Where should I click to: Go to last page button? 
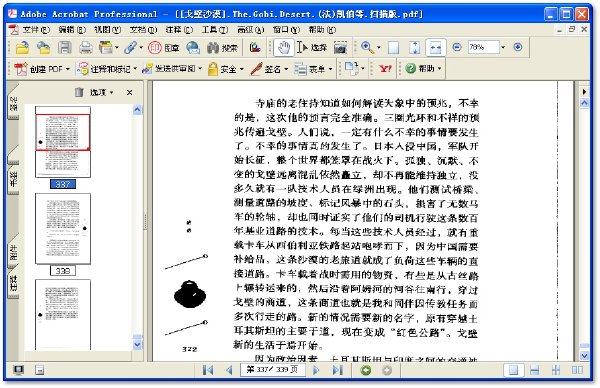[x=338, y=370]
